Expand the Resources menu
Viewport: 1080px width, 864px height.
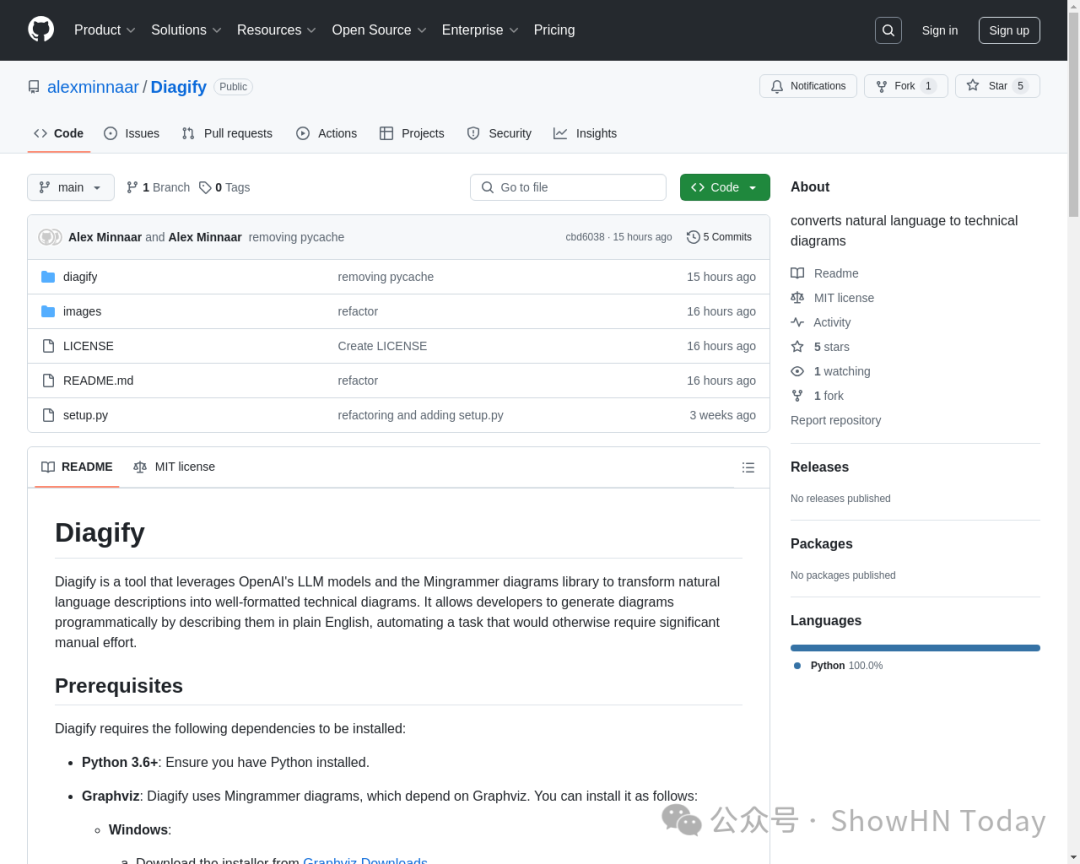point(276,30)
